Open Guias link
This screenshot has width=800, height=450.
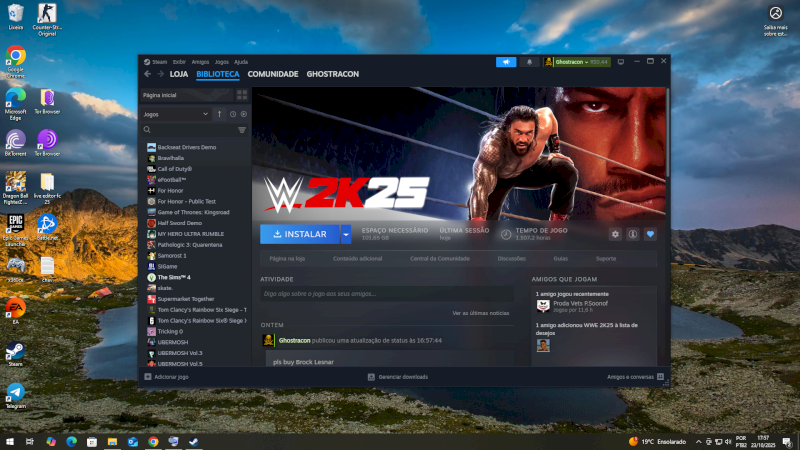click(x=561, y=259)
